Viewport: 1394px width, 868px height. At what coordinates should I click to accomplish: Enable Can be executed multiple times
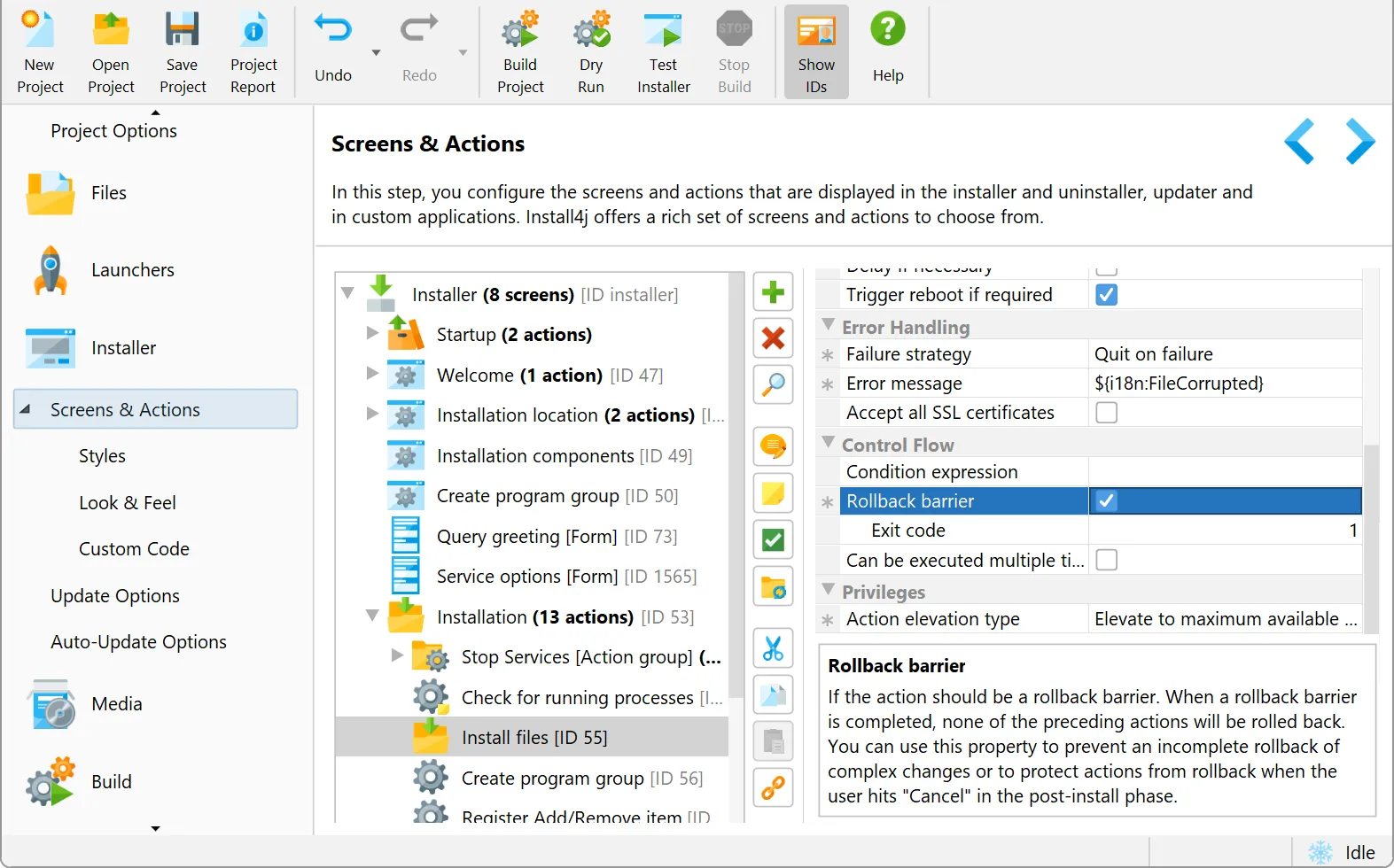(x=1106, y=560)
